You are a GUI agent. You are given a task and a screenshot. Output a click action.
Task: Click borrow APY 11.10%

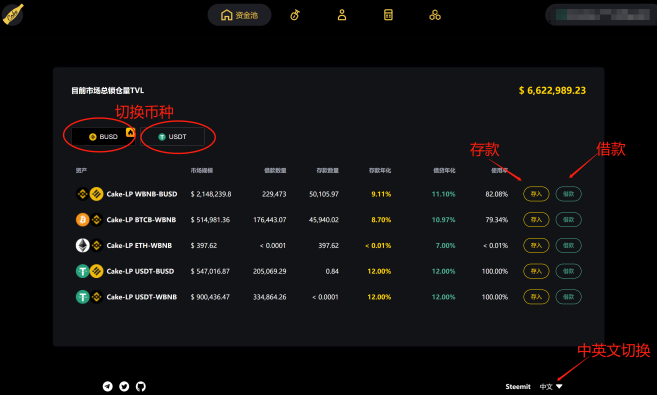tap(443, 194)
